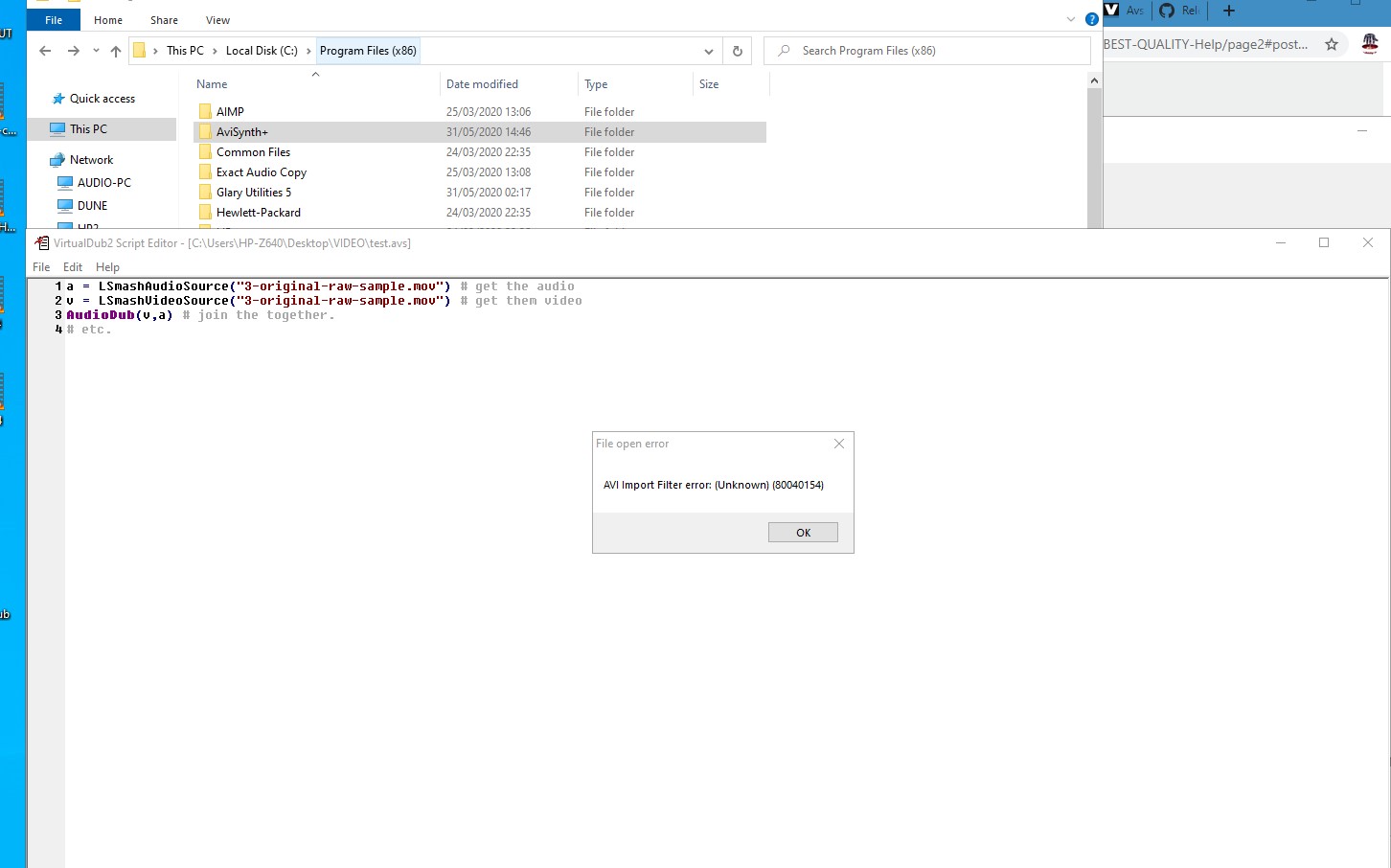This screenshot has height=868, width=1391.
Task: Select Network in navigation pane
Action: pos(91,160)
